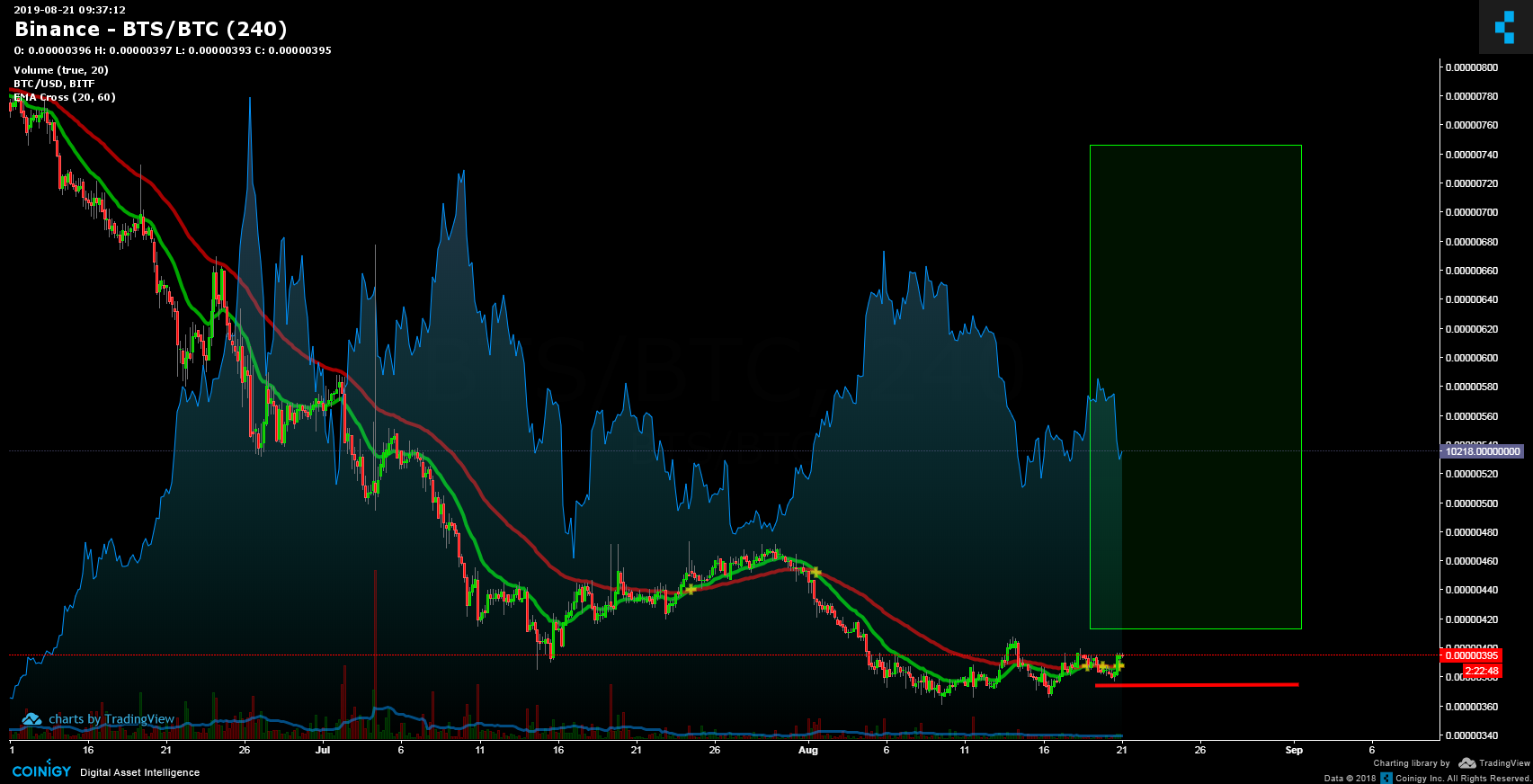Click the 'Aug' label on the time axis

click(808, 750)
